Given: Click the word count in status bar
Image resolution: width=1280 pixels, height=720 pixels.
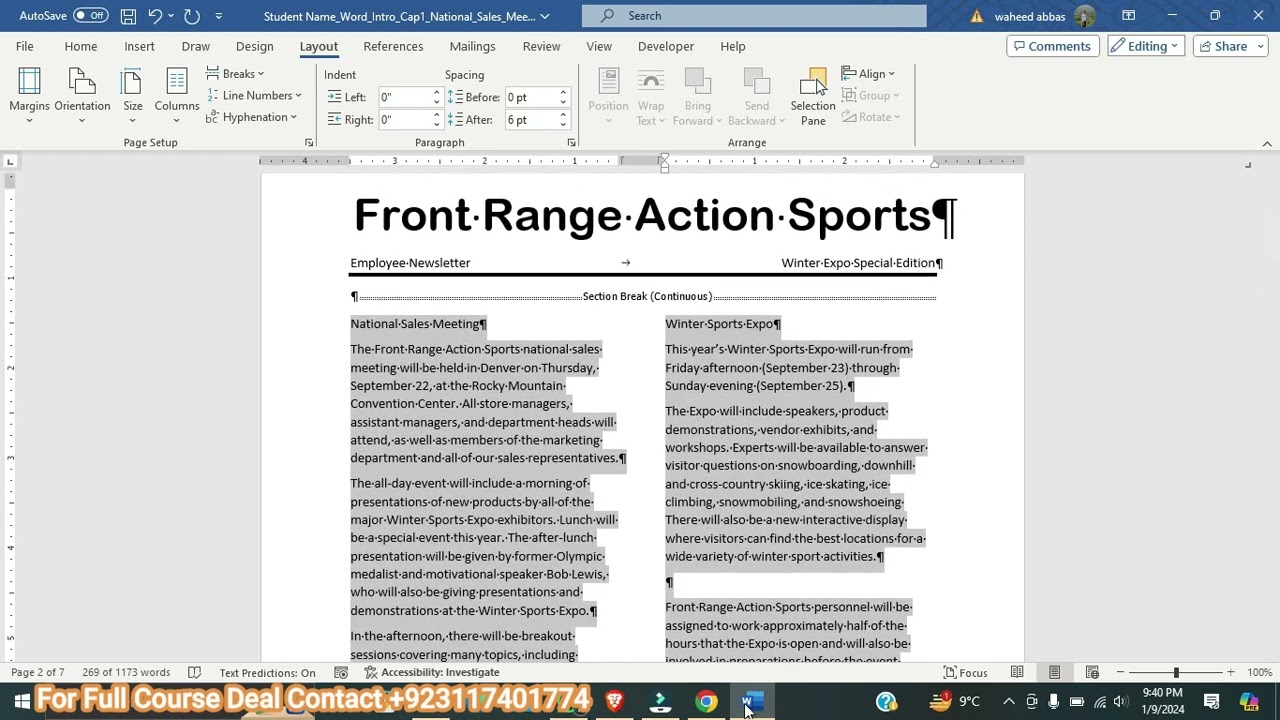Looking at the screenshot, I should tap(126, 673).
